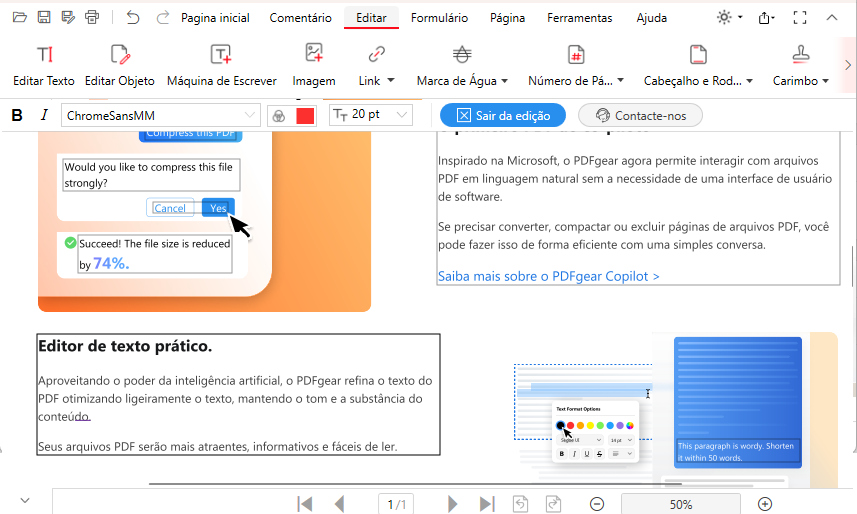Expand the Número de Pá... dropdown arrow
This screenshot has width=857, height=514.
click(620, 80)
